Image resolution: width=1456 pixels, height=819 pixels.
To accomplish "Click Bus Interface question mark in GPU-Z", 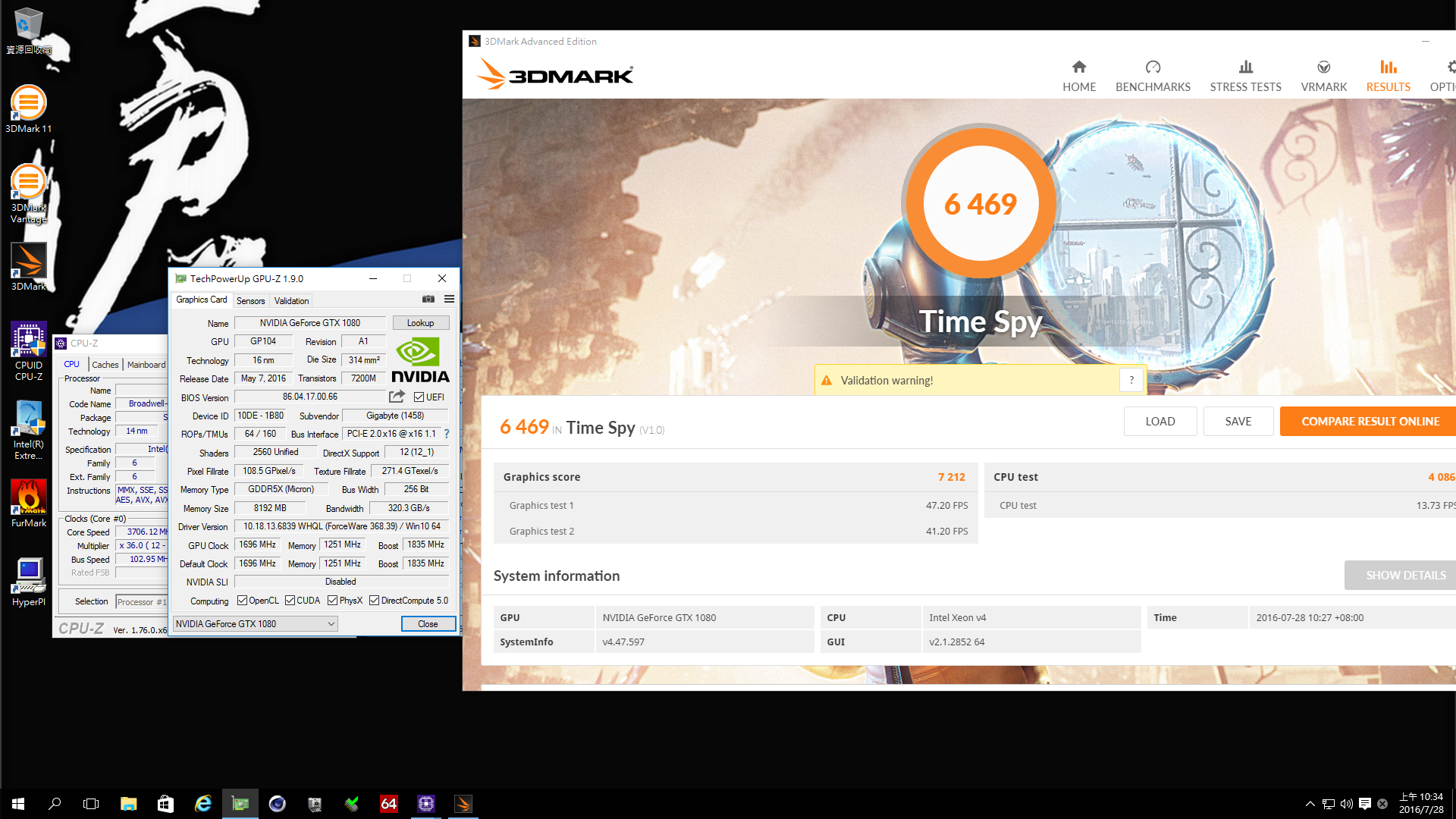I will point(447,434).
